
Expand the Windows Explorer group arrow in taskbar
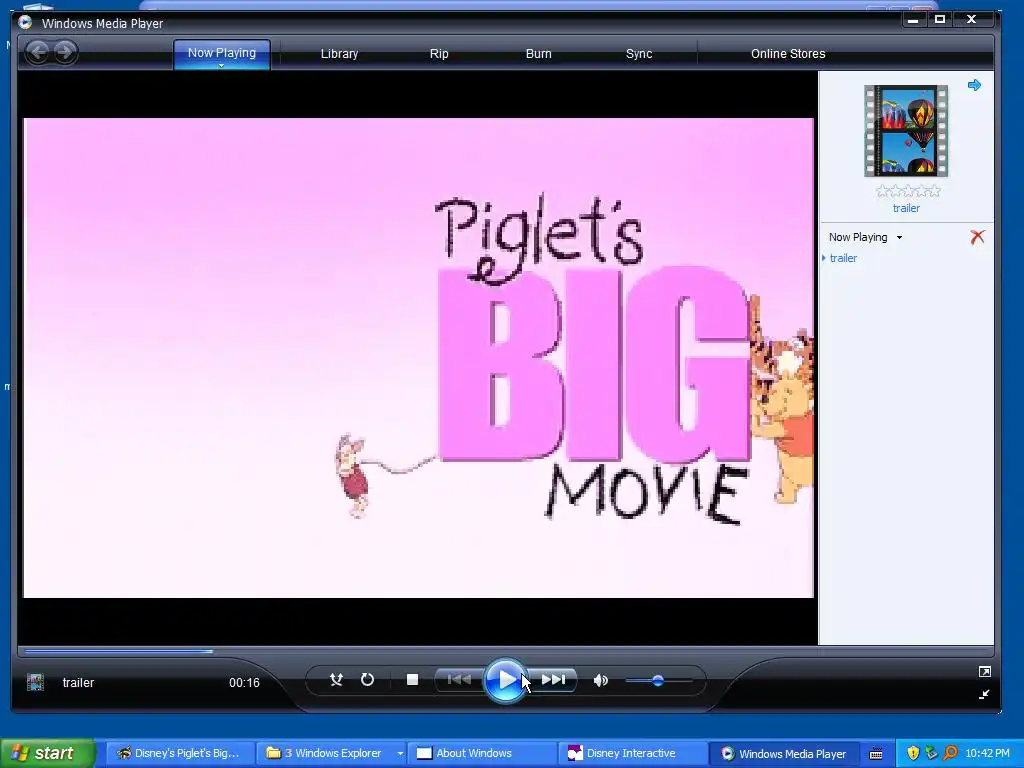tap(400, 754)
